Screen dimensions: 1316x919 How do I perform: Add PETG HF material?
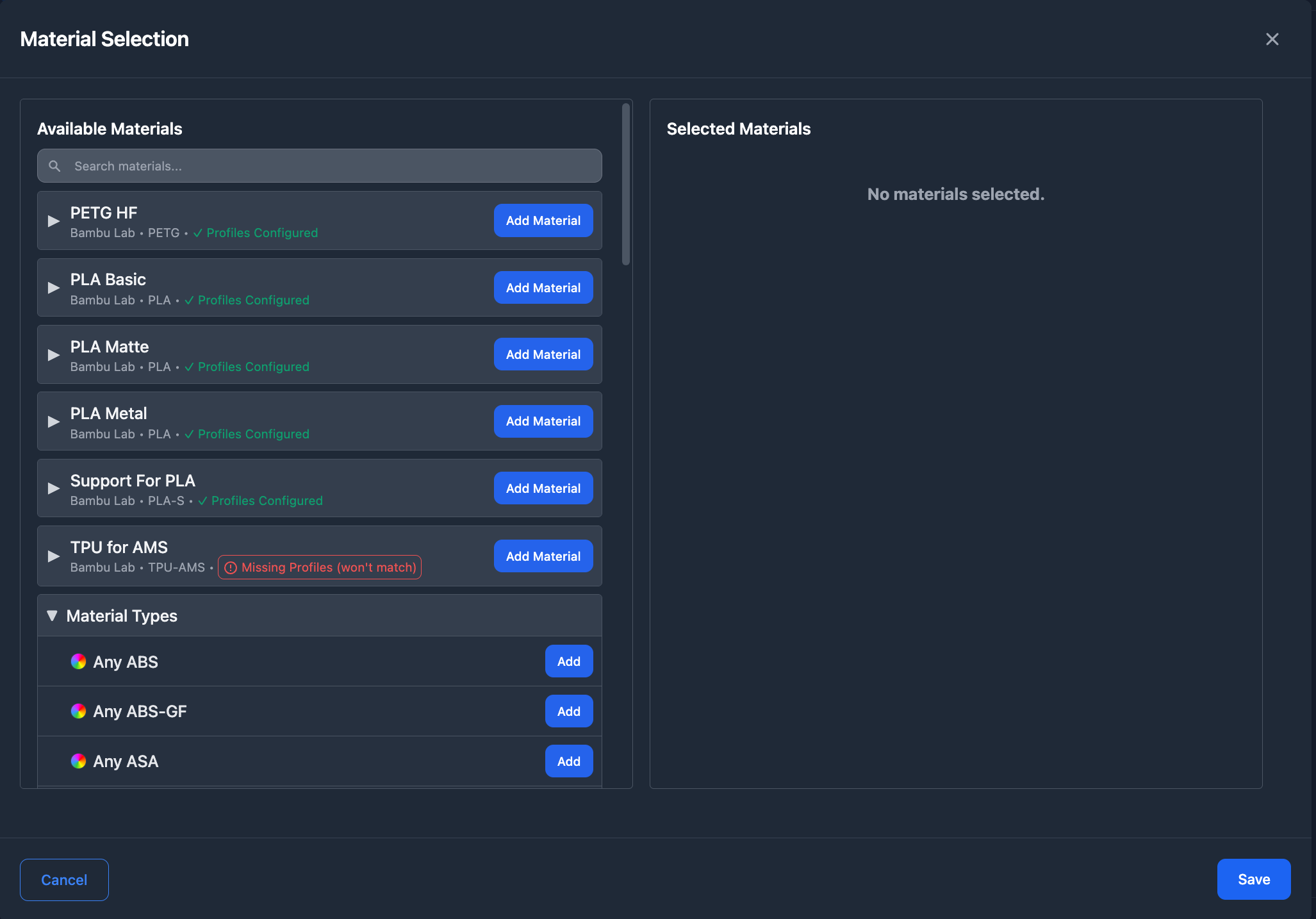(x=543, y=220)
